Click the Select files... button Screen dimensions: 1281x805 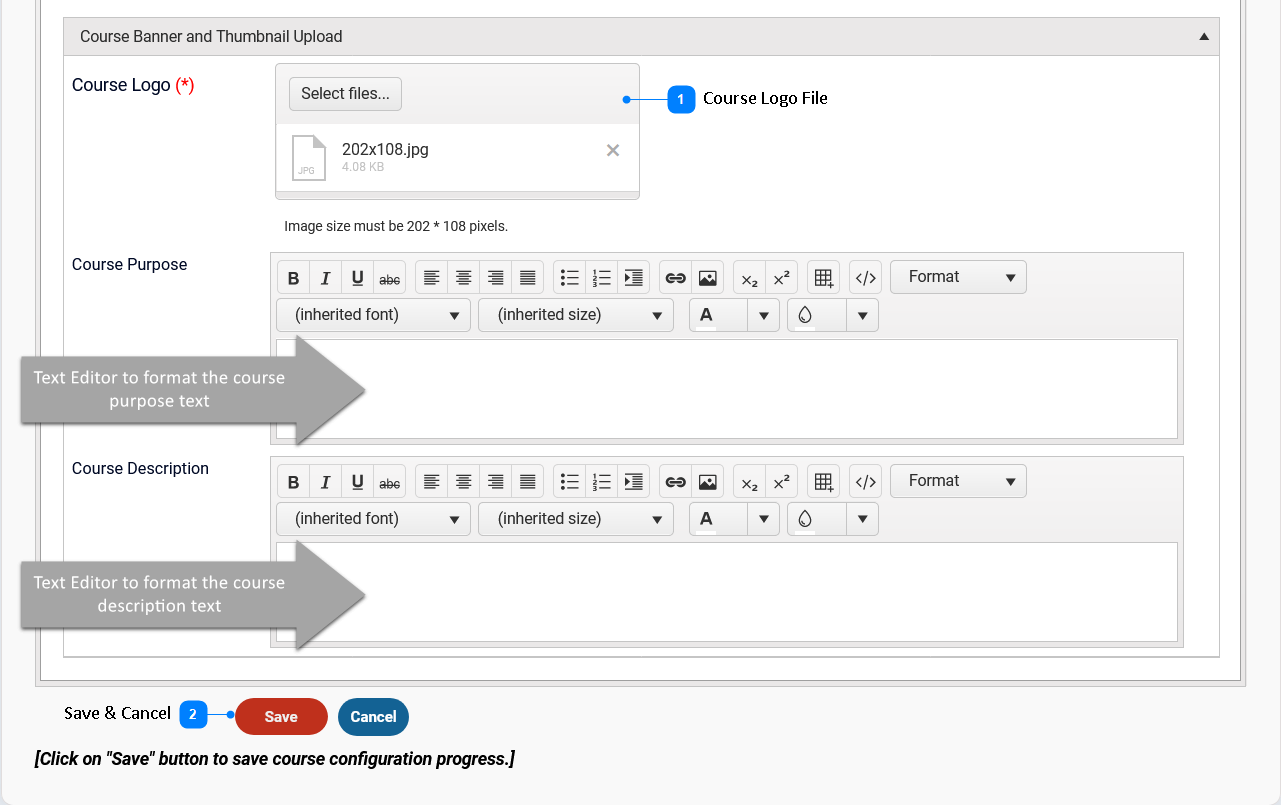[345, 94]
